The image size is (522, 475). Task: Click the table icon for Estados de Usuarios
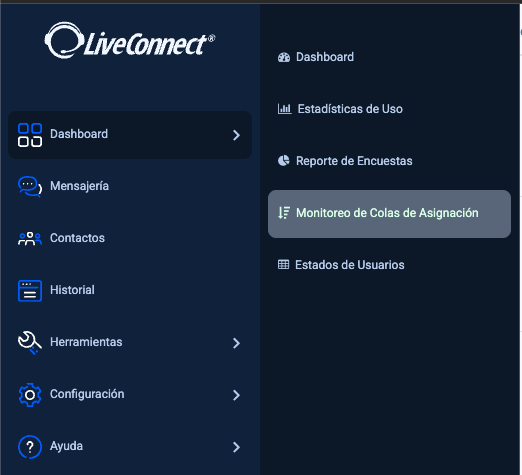tap(283, 265)
